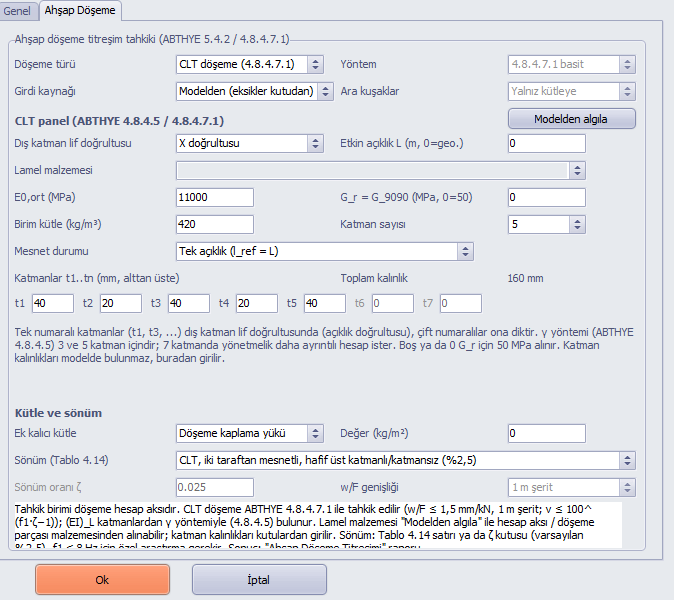Click the 160 mm total thickness value
The image size is (674, 600).
(525, 279)
